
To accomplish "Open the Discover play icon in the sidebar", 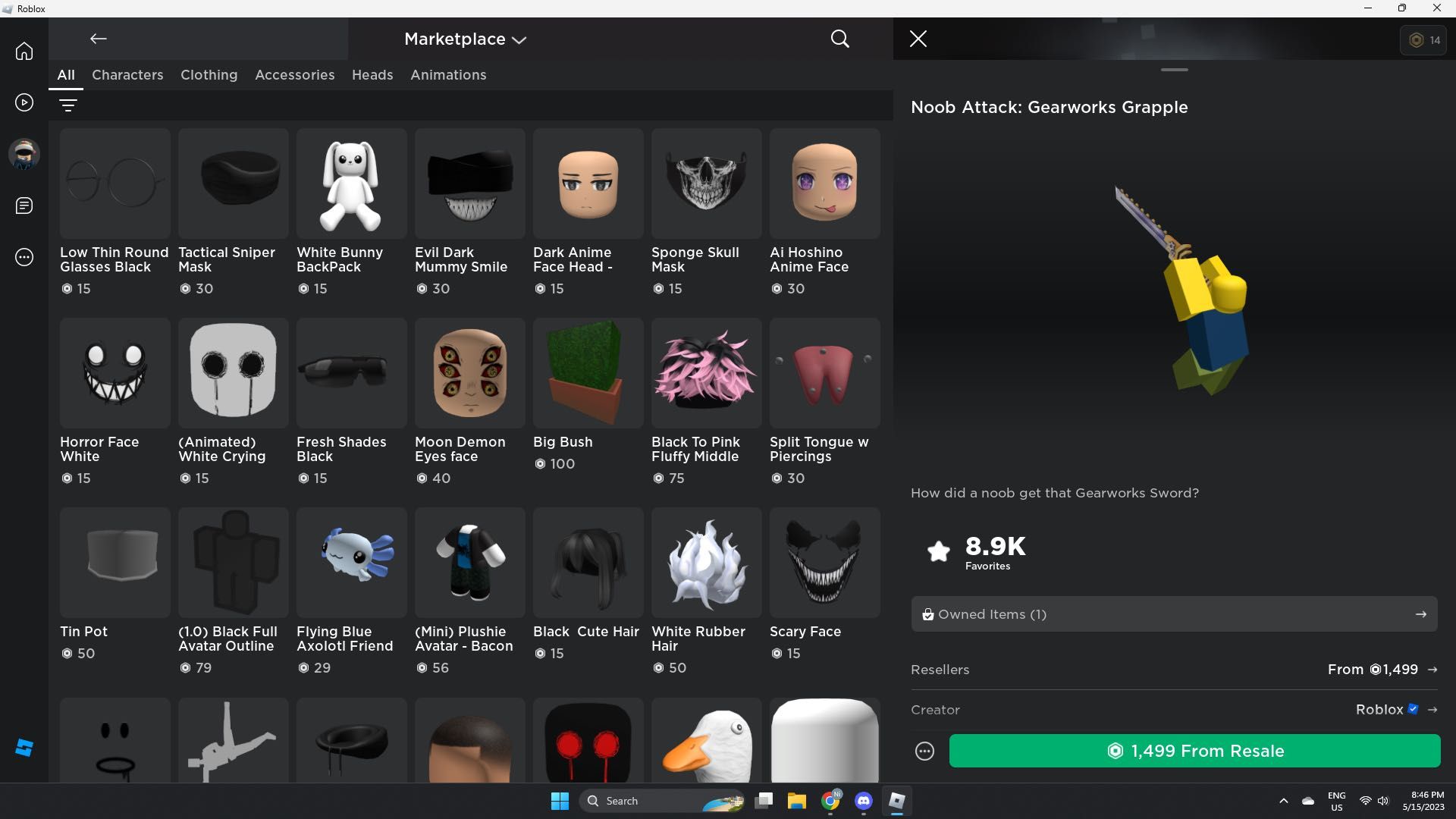I will (24, 102).
